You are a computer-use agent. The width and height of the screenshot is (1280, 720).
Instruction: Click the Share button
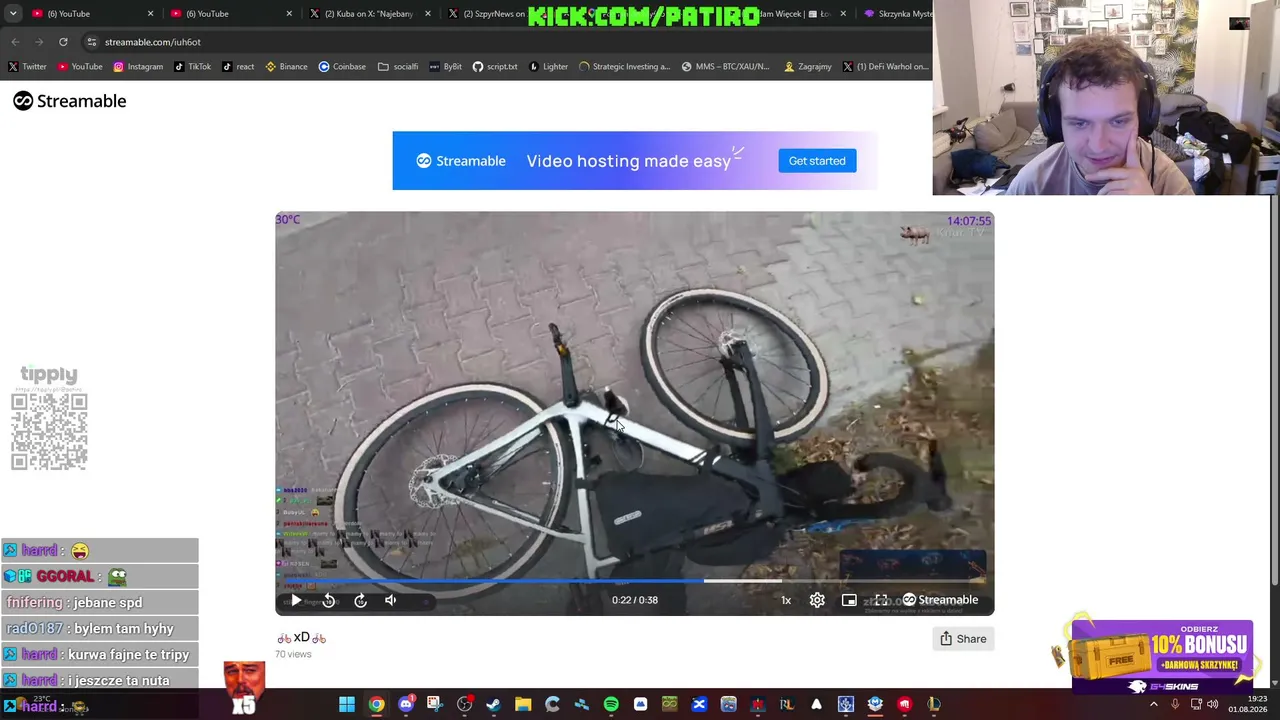click(x=963, y=639)
